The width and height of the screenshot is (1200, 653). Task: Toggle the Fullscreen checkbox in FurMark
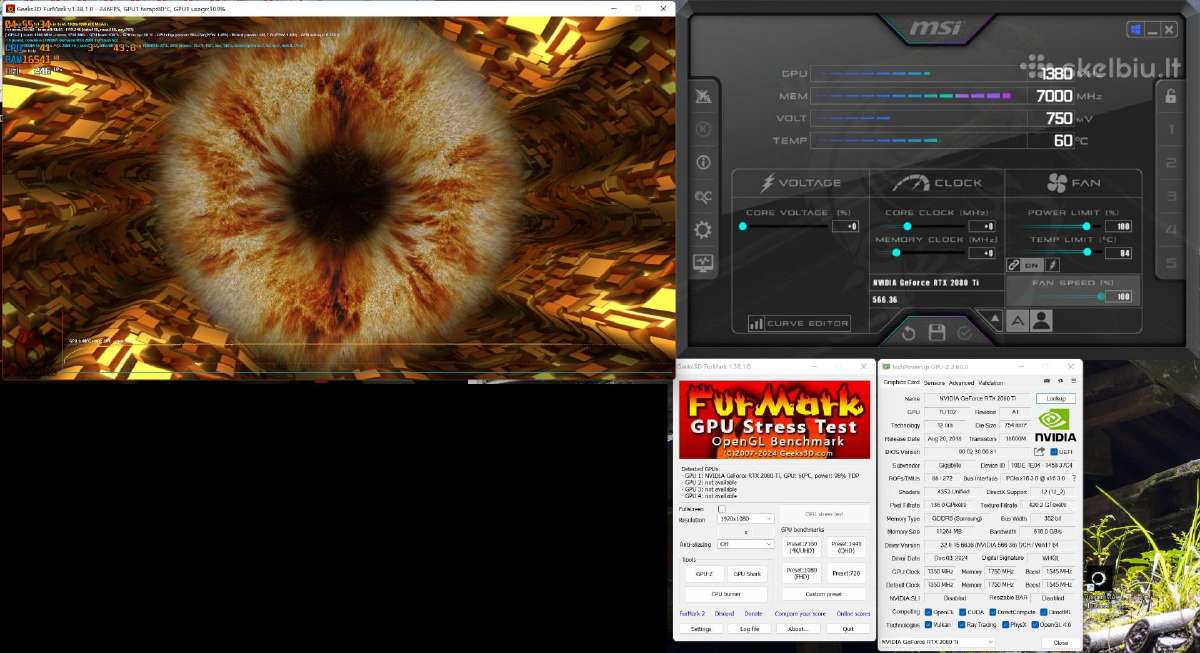(722, 509)
